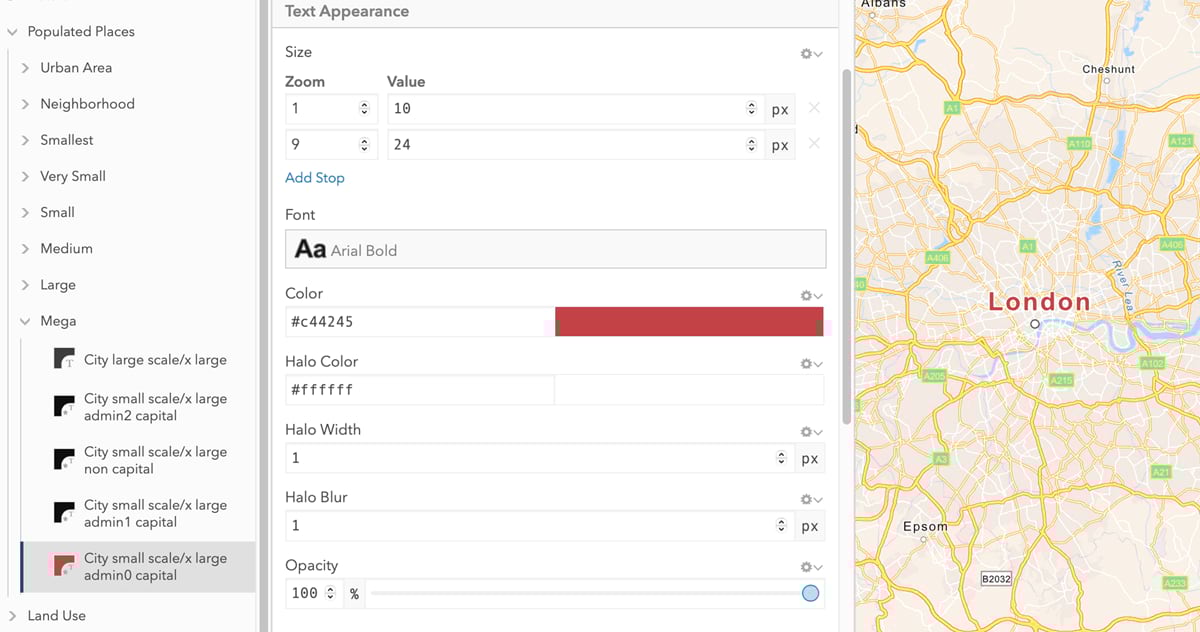Open the Arial Bold font picker
This screenshot has width=1200, height=632.
555,250
